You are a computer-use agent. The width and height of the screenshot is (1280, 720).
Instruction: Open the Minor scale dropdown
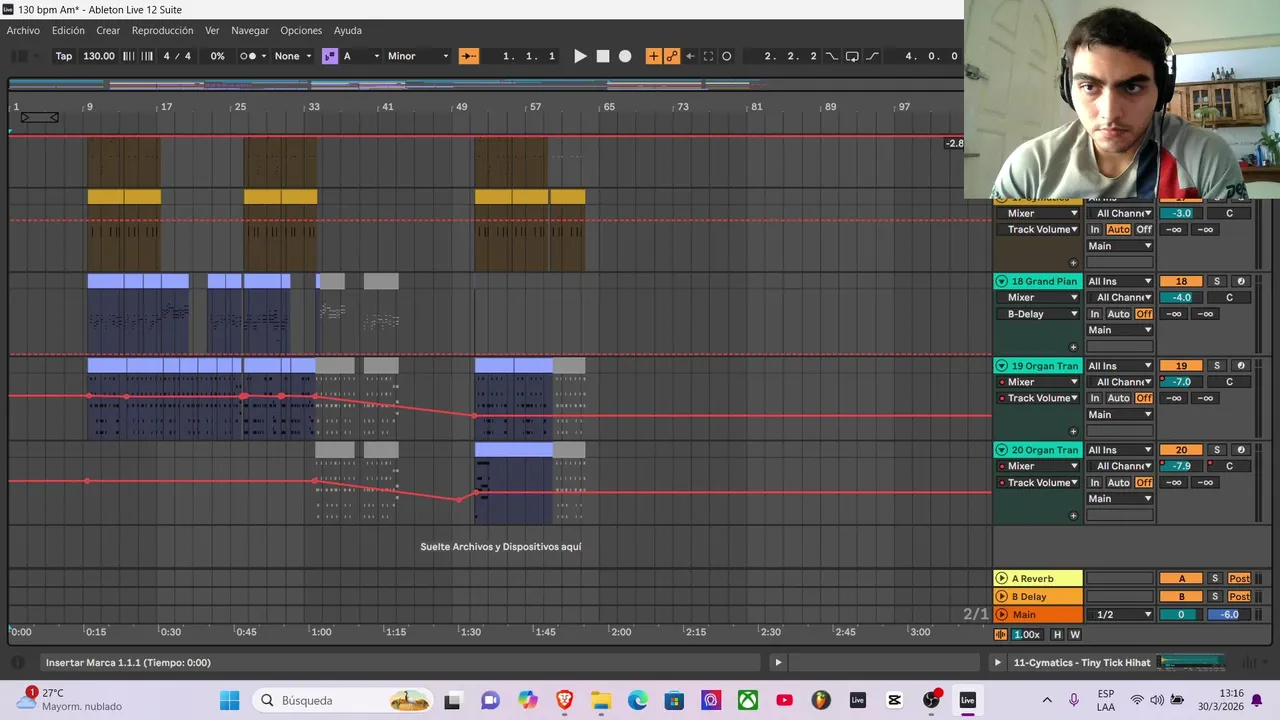(418, 56)
